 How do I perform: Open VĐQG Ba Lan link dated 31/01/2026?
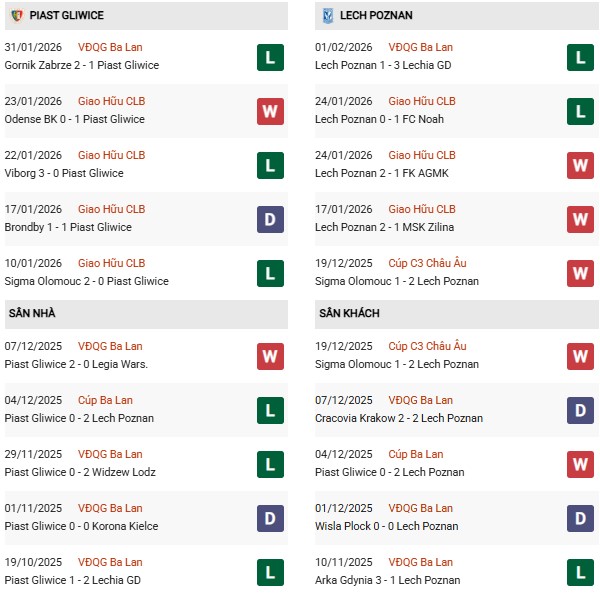tap(111, 47)
